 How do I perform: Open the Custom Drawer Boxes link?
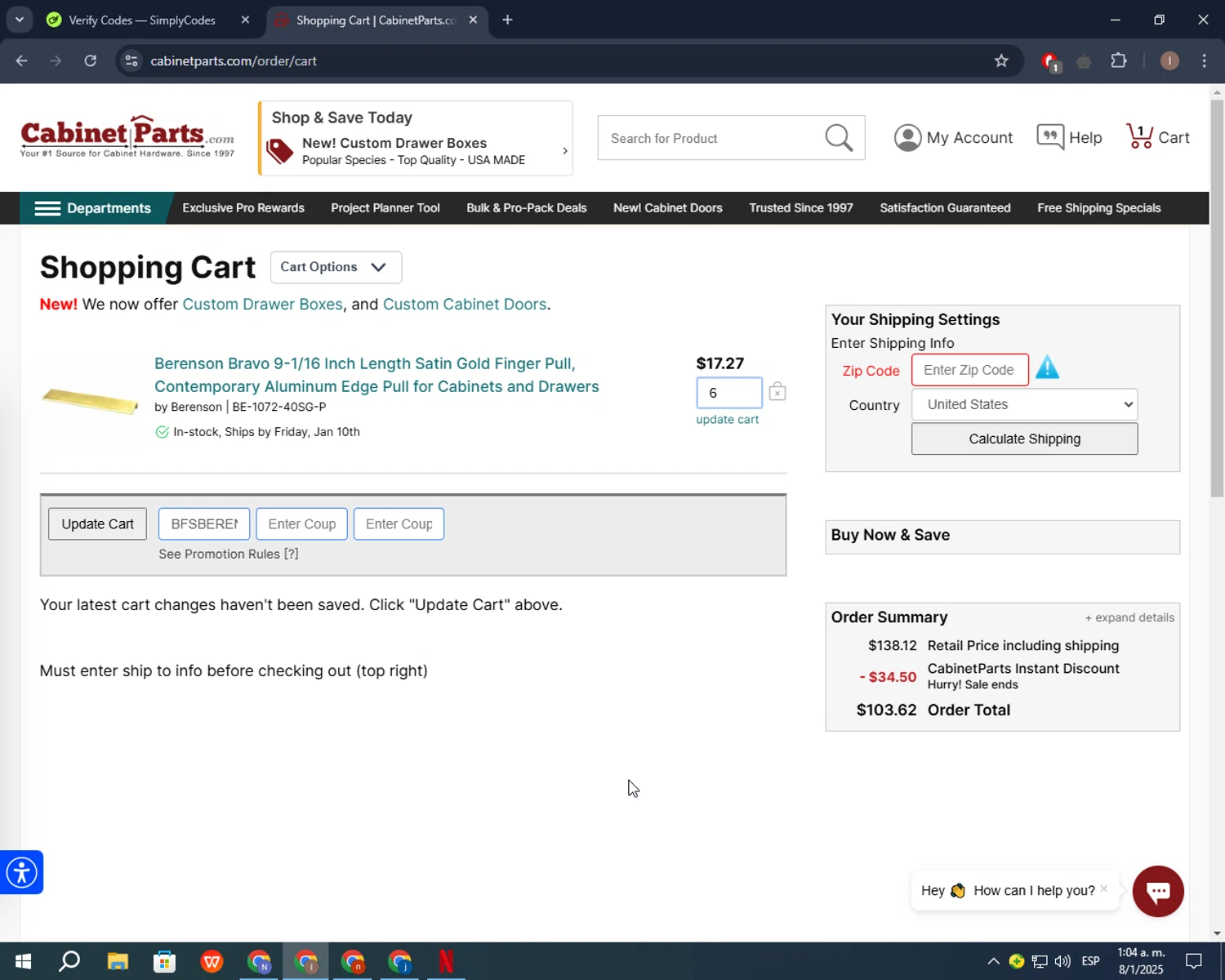262,304
